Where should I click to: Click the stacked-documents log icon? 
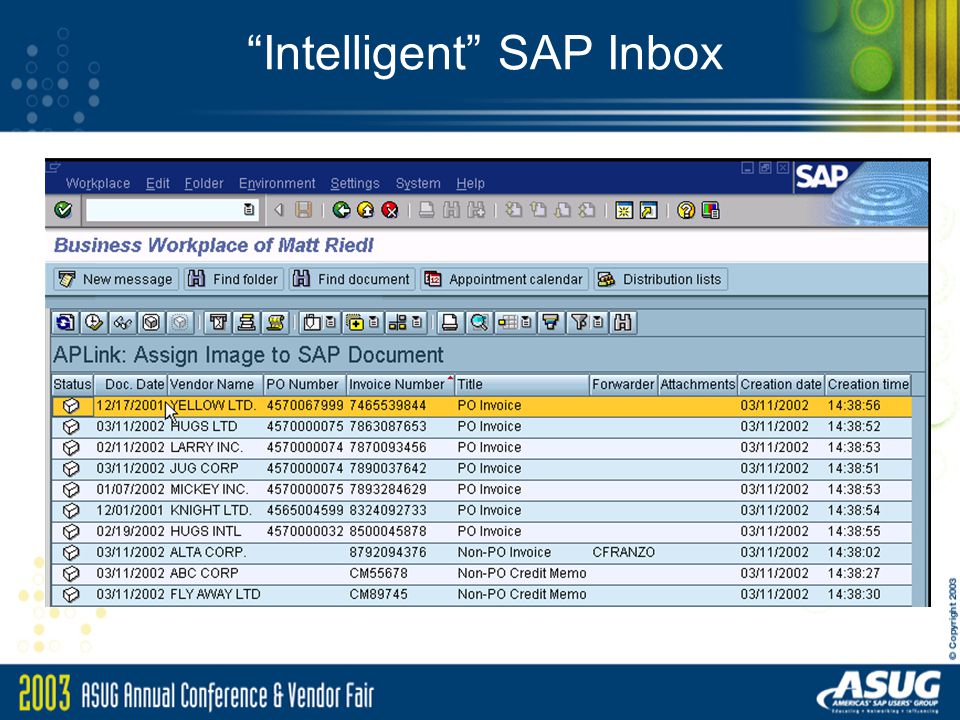(247, 322)
